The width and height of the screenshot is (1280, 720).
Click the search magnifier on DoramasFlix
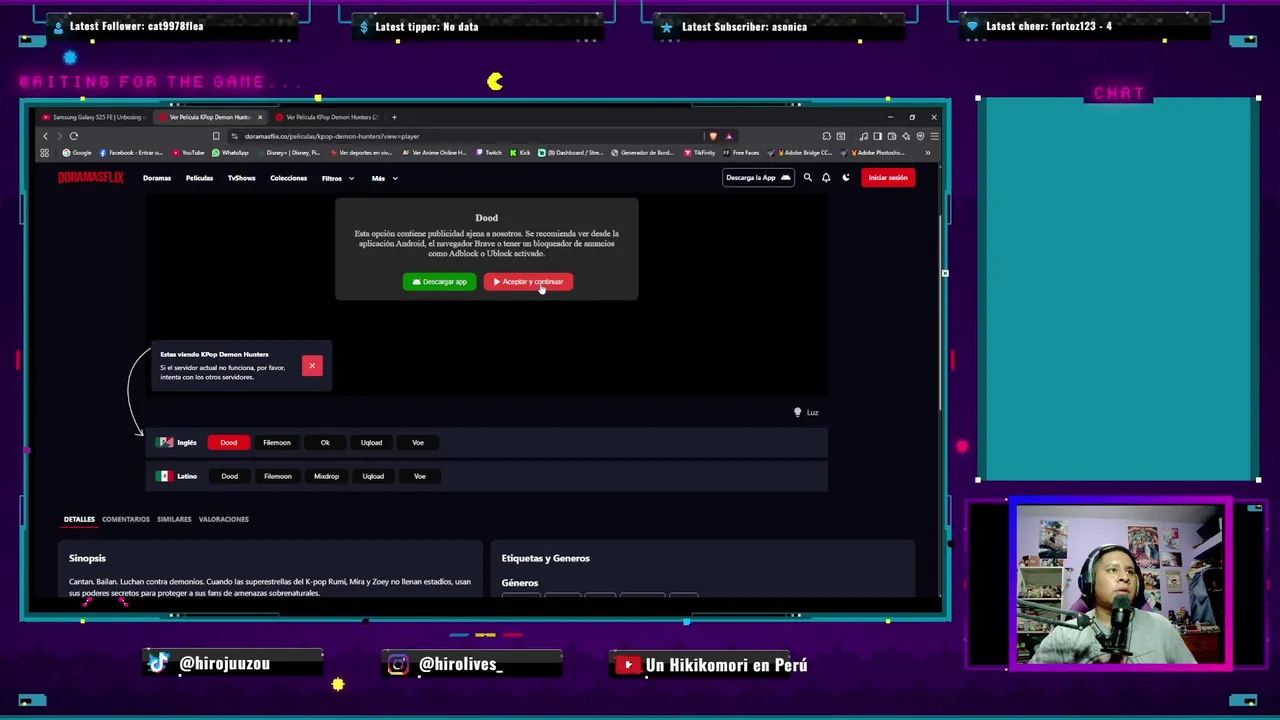click(x=807, y=178)
